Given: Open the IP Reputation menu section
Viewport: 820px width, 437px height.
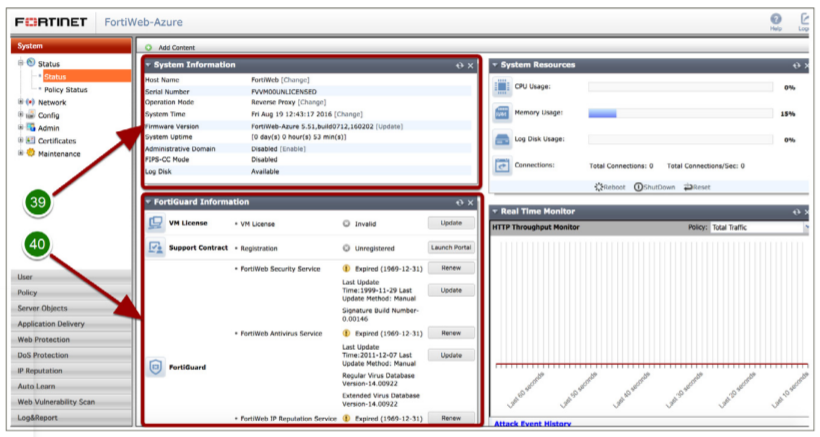Looking at the screenshot, I should [x=71, y=371].
